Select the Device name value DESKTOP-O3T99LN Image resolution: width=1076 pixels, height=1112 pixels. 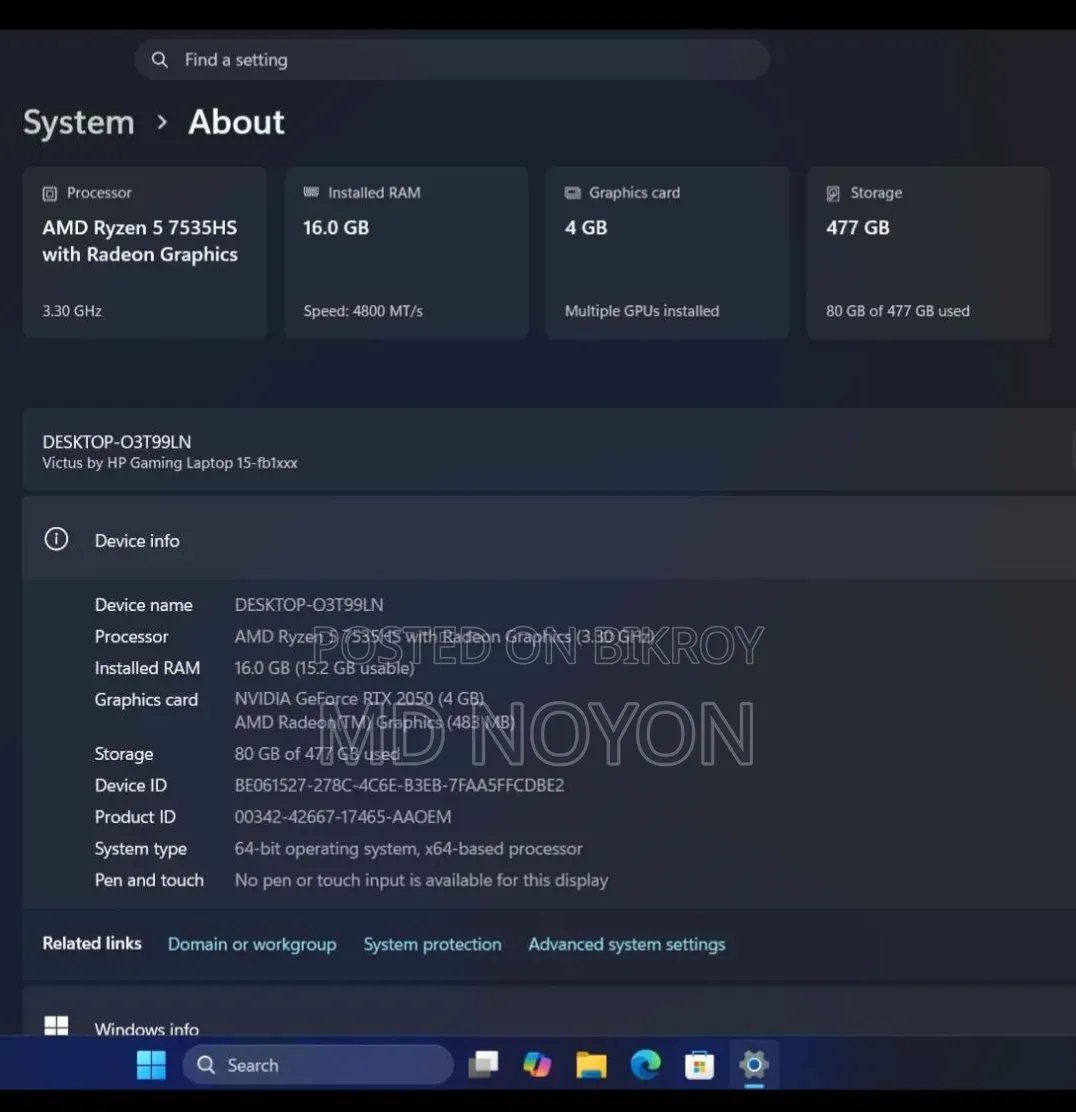(x=309, y=605)
